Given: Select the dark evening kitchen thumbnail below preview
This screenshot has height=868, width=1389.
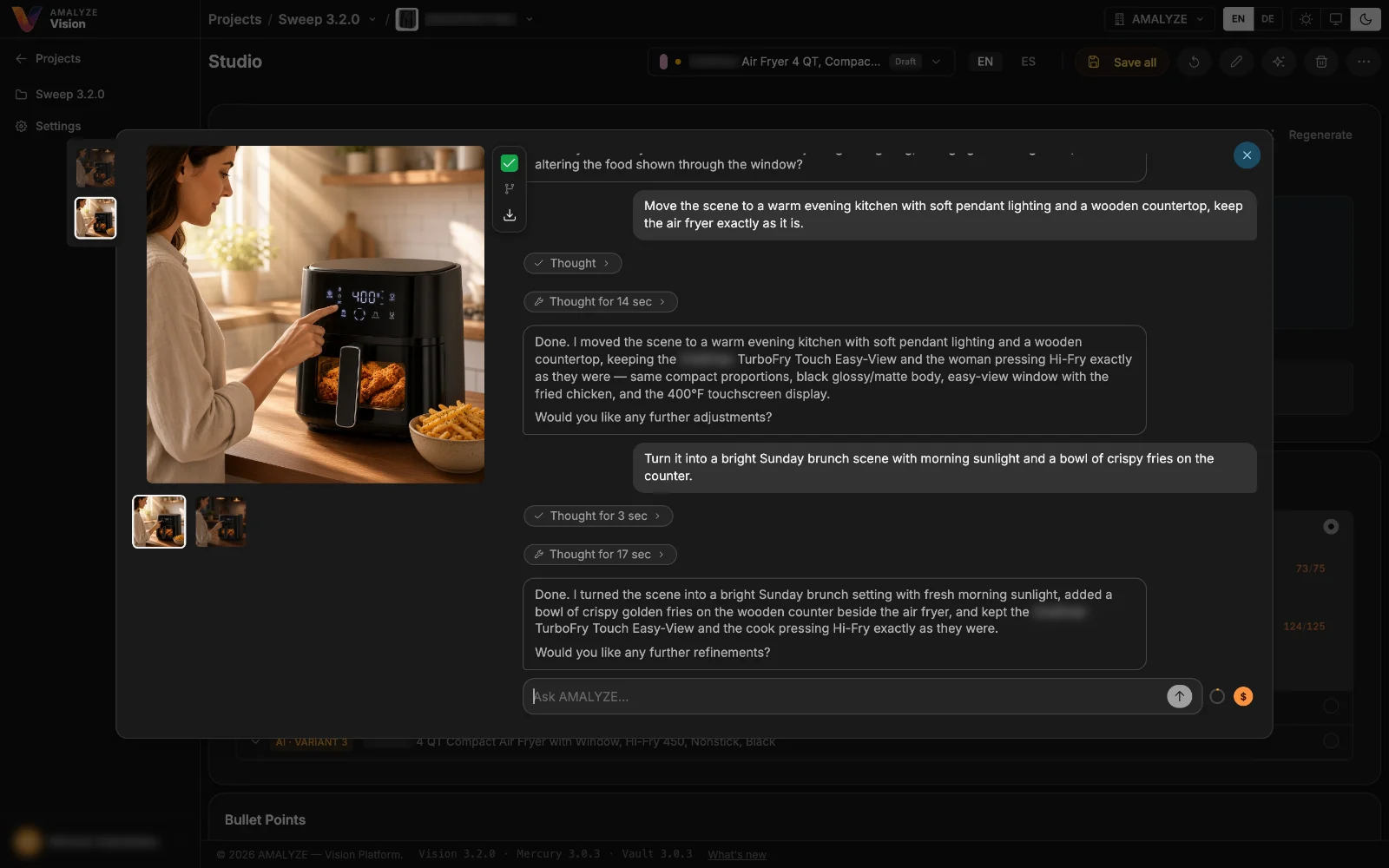Looking at the screenshot, I should (x=221, y=522).
